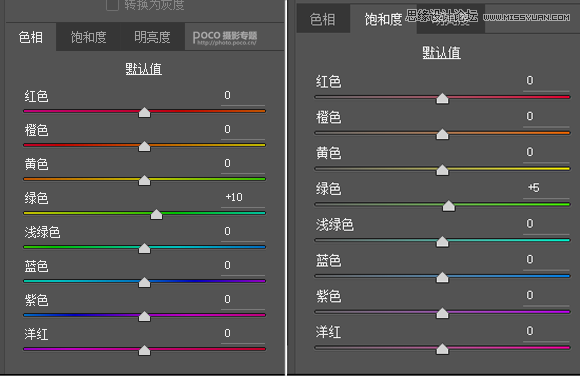Open the 明亮度 tab in left panel
The image size is (580, 376).
click(x=152, y=37)
